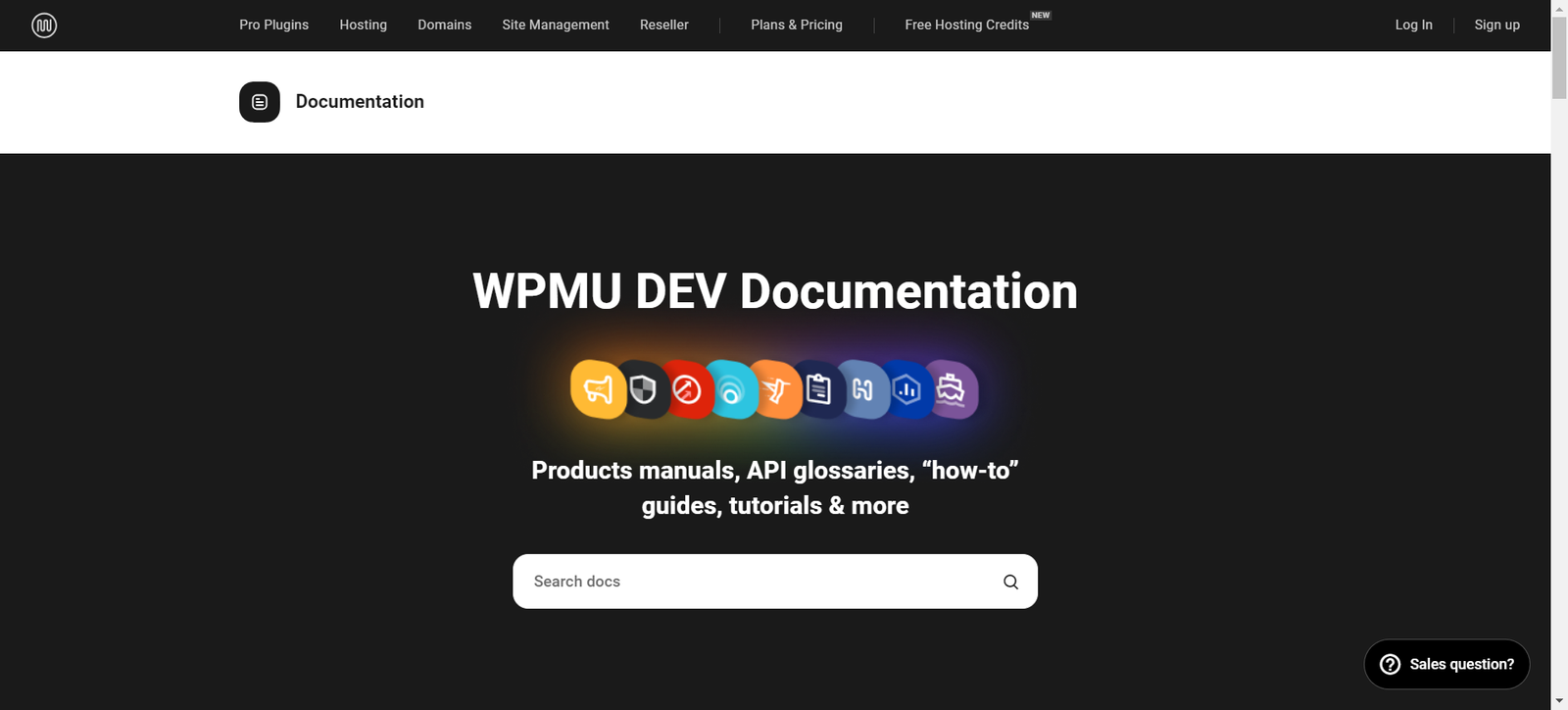This screenshot has width=1568, height=710.
Task: Click the yellow megaphone plugin icon
Action: pos(598,389)
